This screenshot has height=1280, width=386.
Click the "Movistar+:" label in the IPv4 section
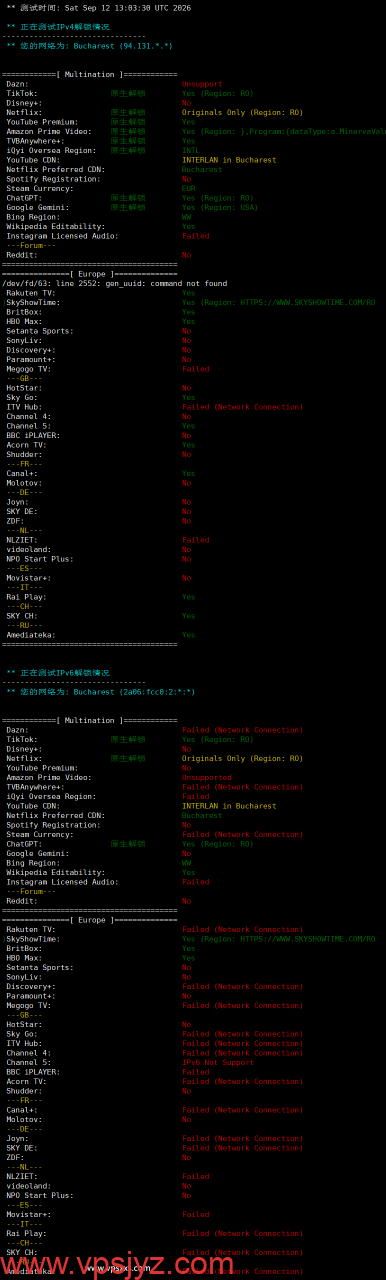[29, 578]
